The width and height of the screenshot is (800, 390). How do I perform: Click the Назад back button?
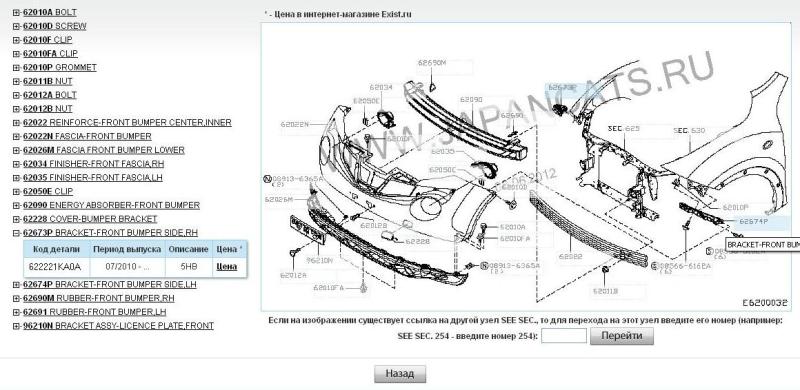(x=399, y=374)
